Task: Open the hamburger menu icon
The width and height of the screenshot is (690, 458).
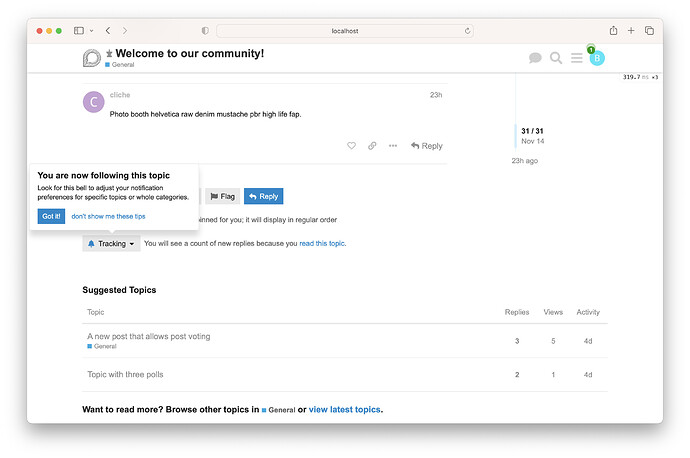Action: [576, 58]
